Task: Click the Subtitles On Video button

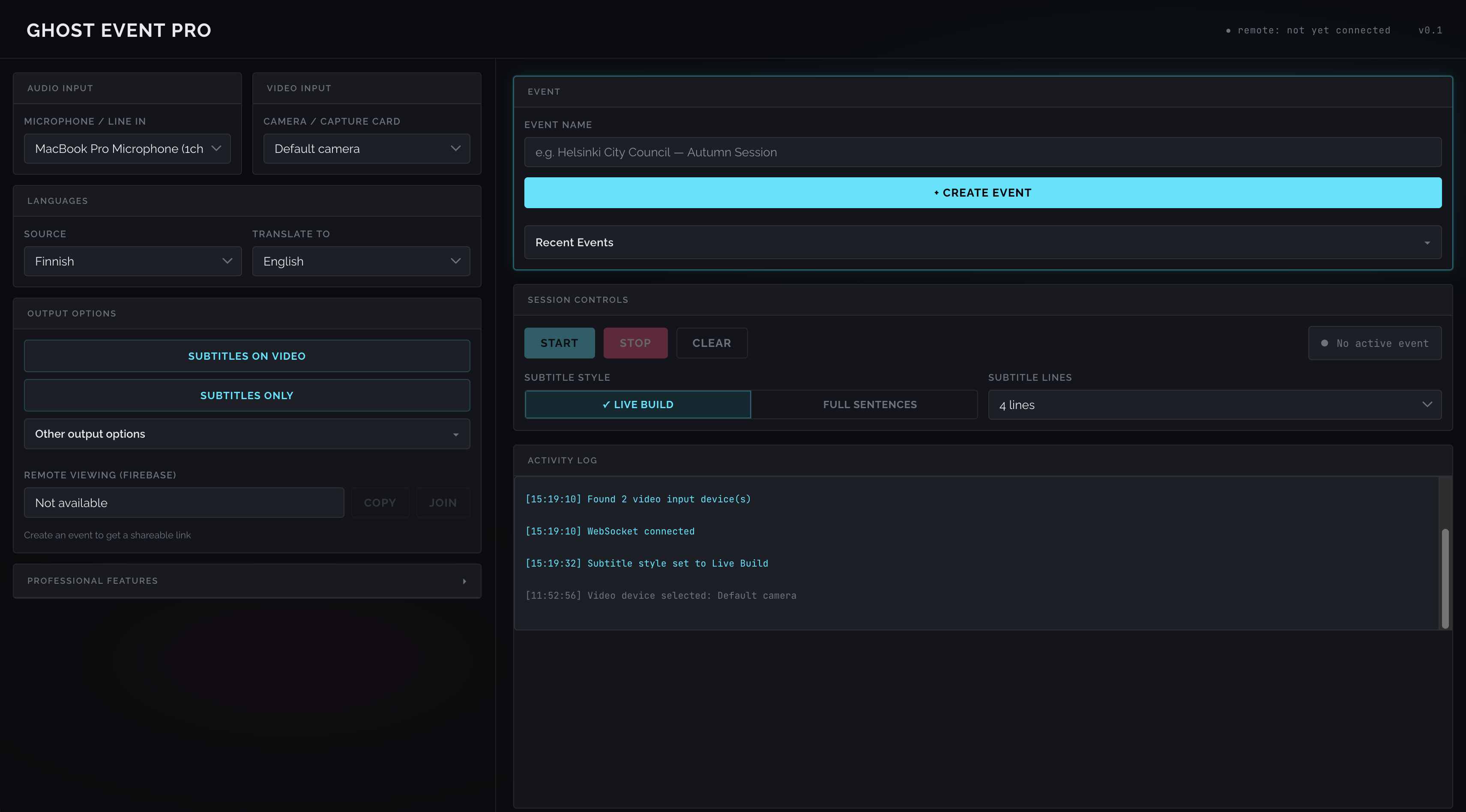Action: pos(247,356)
